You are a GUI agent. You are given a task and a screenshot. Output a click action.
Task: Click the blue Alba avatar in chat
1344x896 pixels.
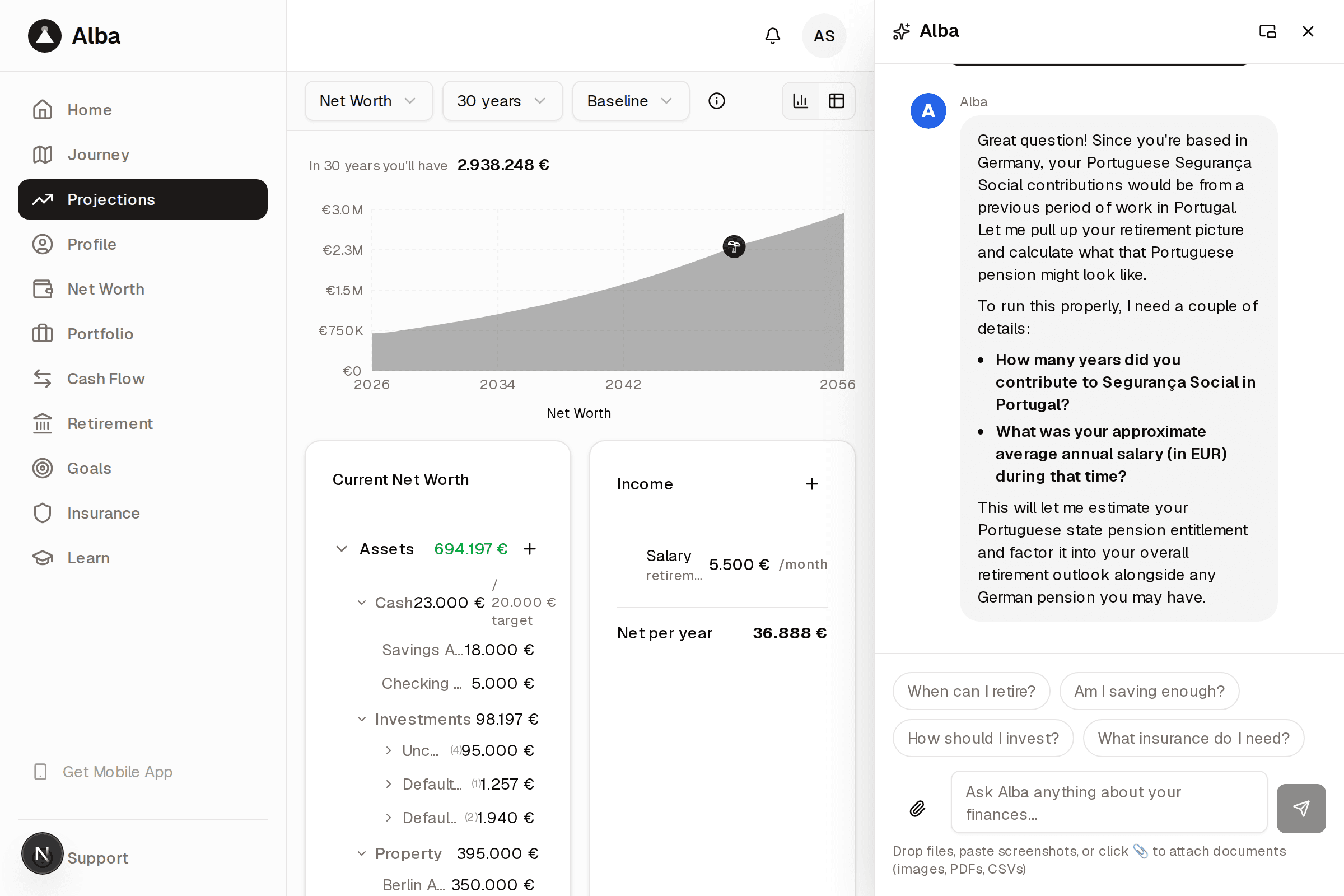928,111
